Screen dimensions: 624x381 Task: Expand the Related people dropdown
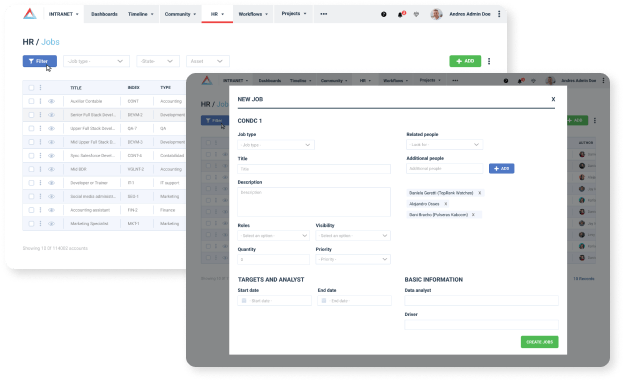coord(445,145)
